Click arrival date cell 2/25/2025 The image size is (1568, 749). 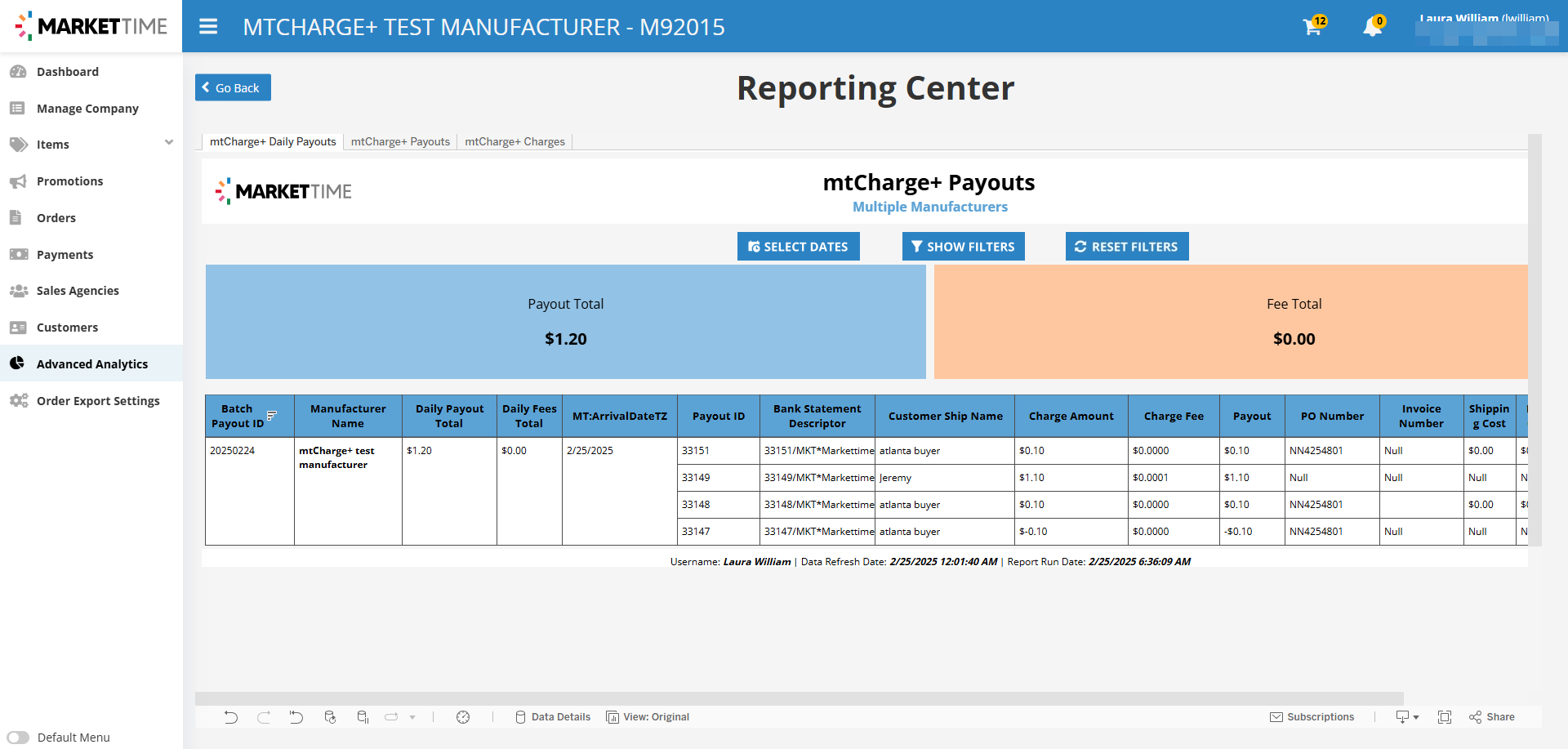pos(620,491)
